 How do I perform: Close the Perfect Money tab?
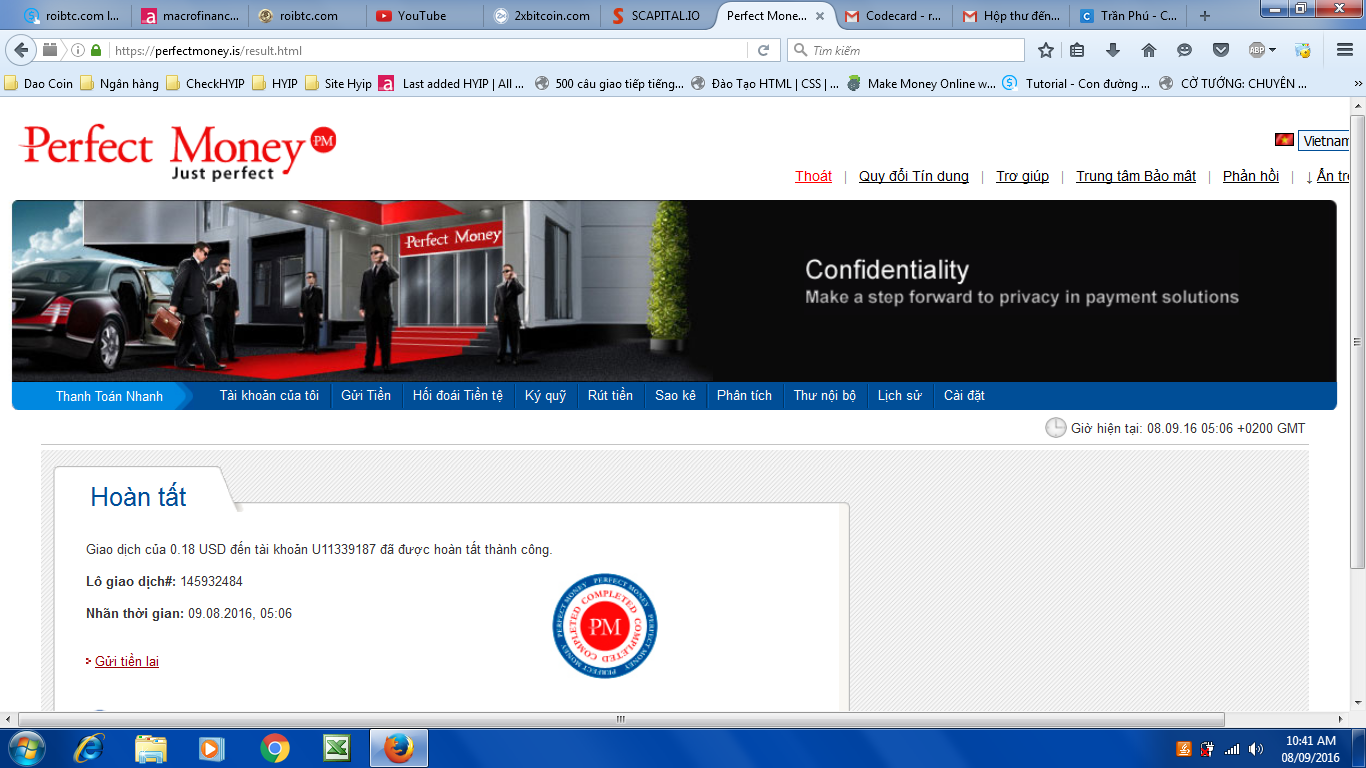click(821, 16)
